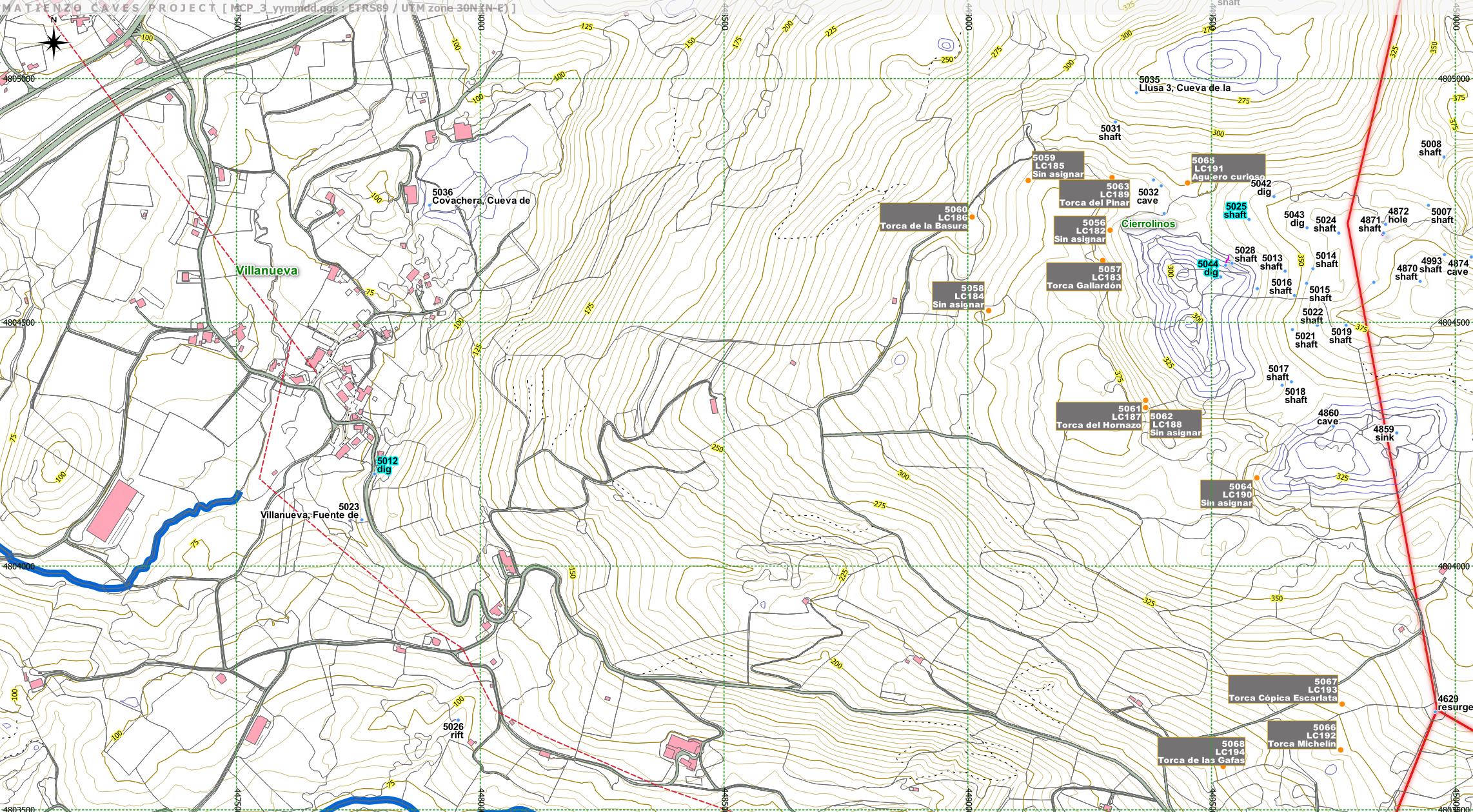Select the 5015 shaft label
Image resolution: width=1473 pixels, height=812 pixels.
(1320, 293)
